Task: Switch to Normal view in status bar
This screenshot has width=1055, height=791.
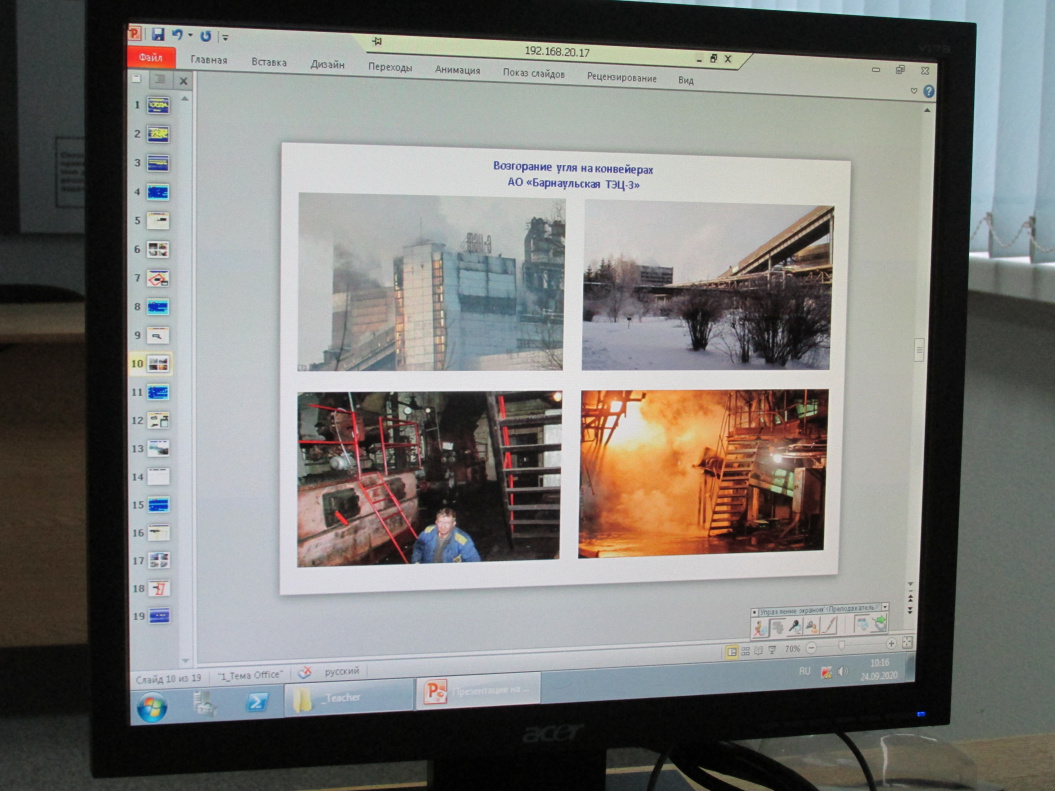Action: (732, 651)
